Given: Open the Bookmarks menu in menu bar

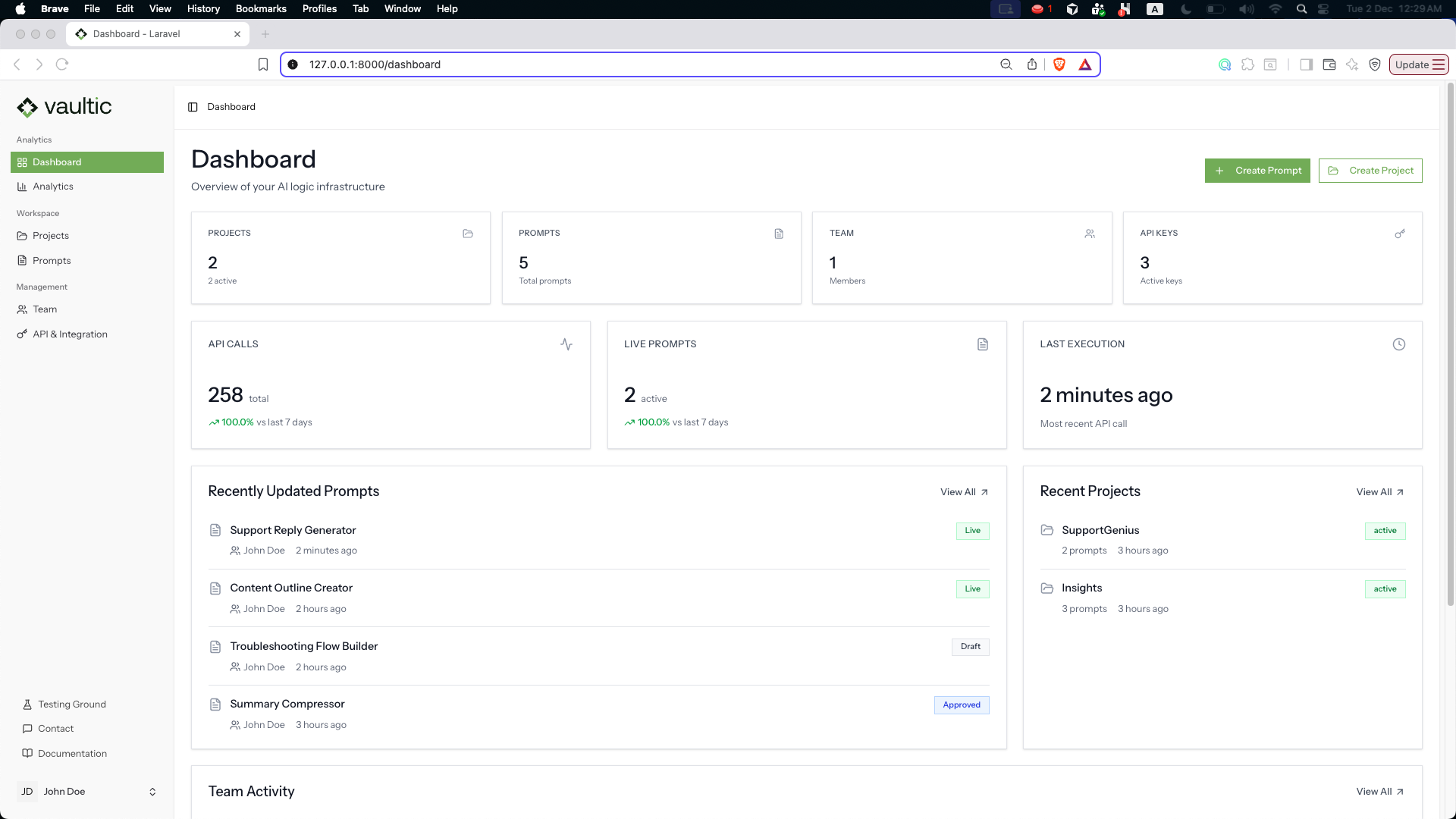Looking at the screenshot, I should (x=260, y=9).
